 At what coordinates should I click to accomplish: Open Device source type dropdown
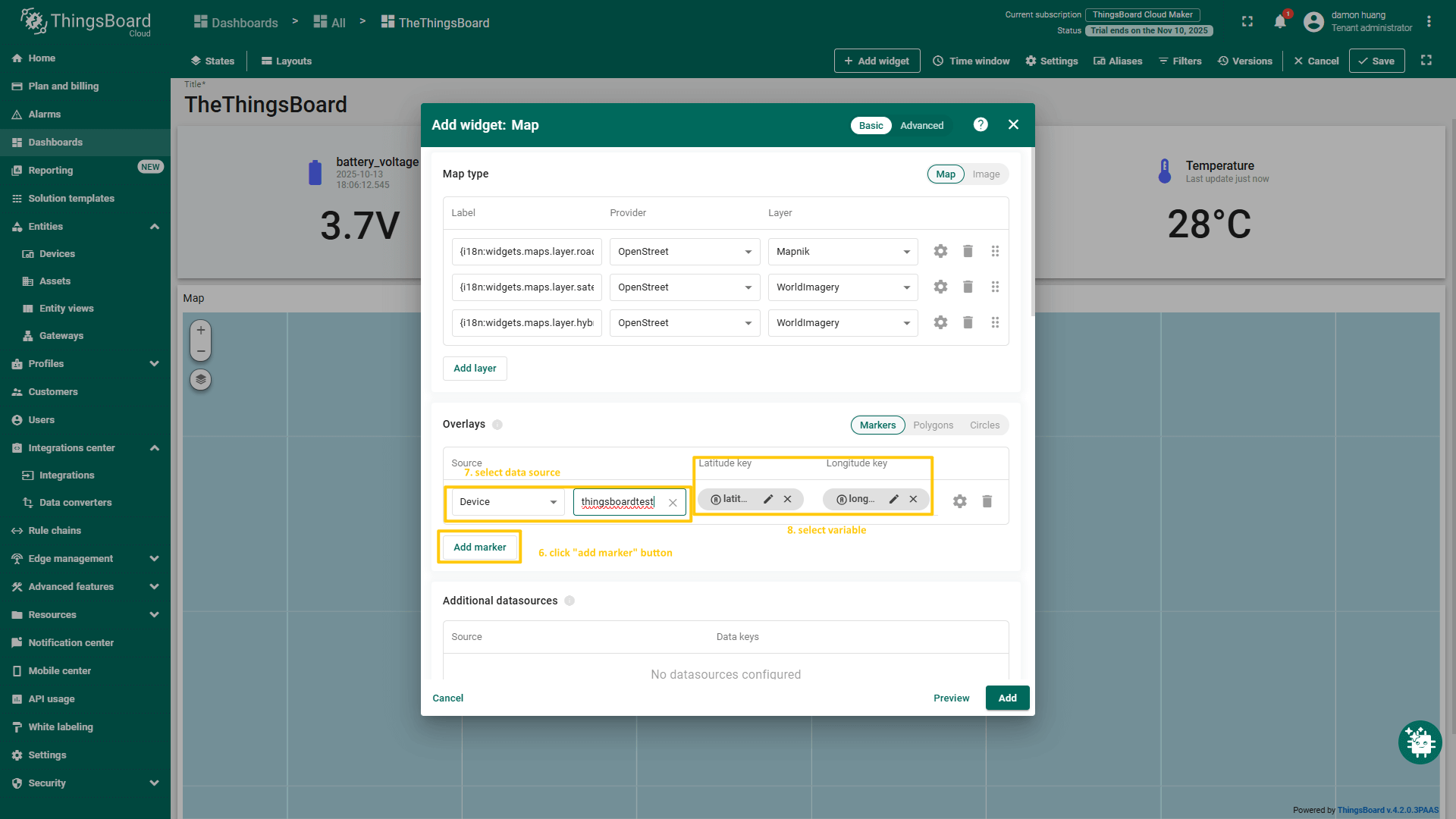click(x=507, y=502)
